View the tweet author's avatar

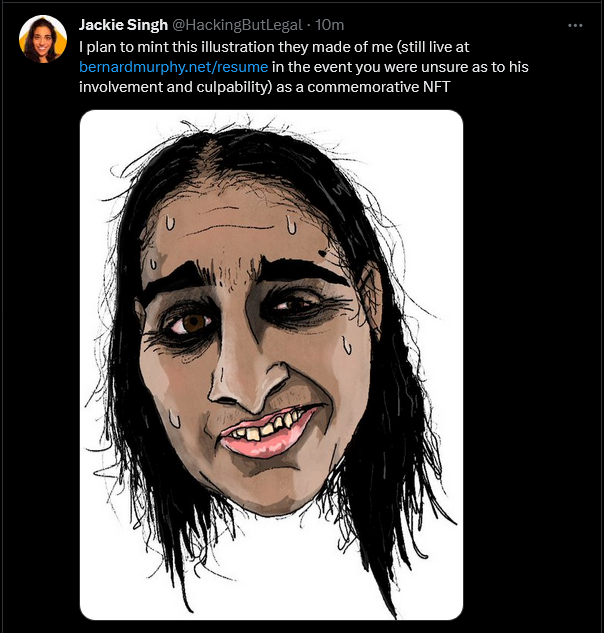pos(43,39)
